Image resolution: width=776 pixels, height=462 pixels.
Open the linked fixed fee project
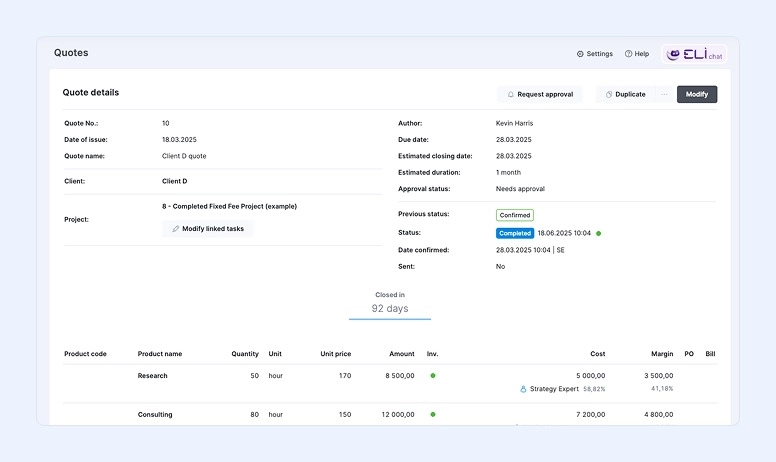(x=229, y=206)
